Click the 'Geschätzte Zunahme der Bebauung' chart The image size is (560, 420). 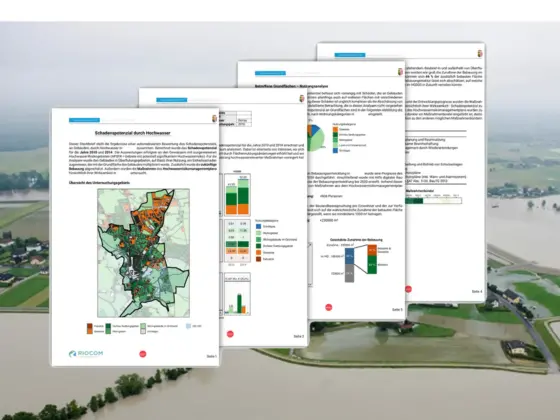pyautogui.click(x=356, y=261)
